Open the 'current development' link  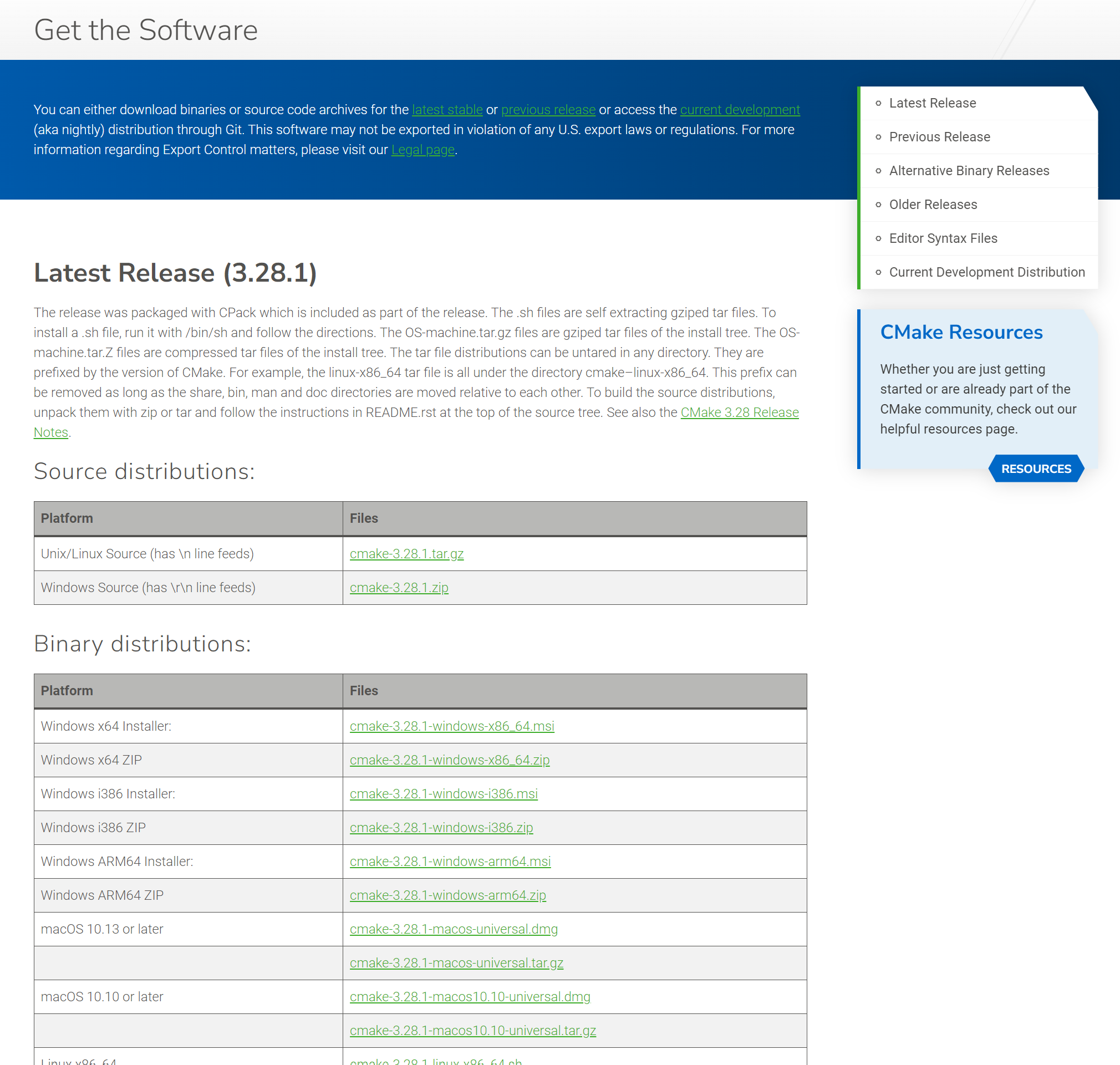coord(740,110)
